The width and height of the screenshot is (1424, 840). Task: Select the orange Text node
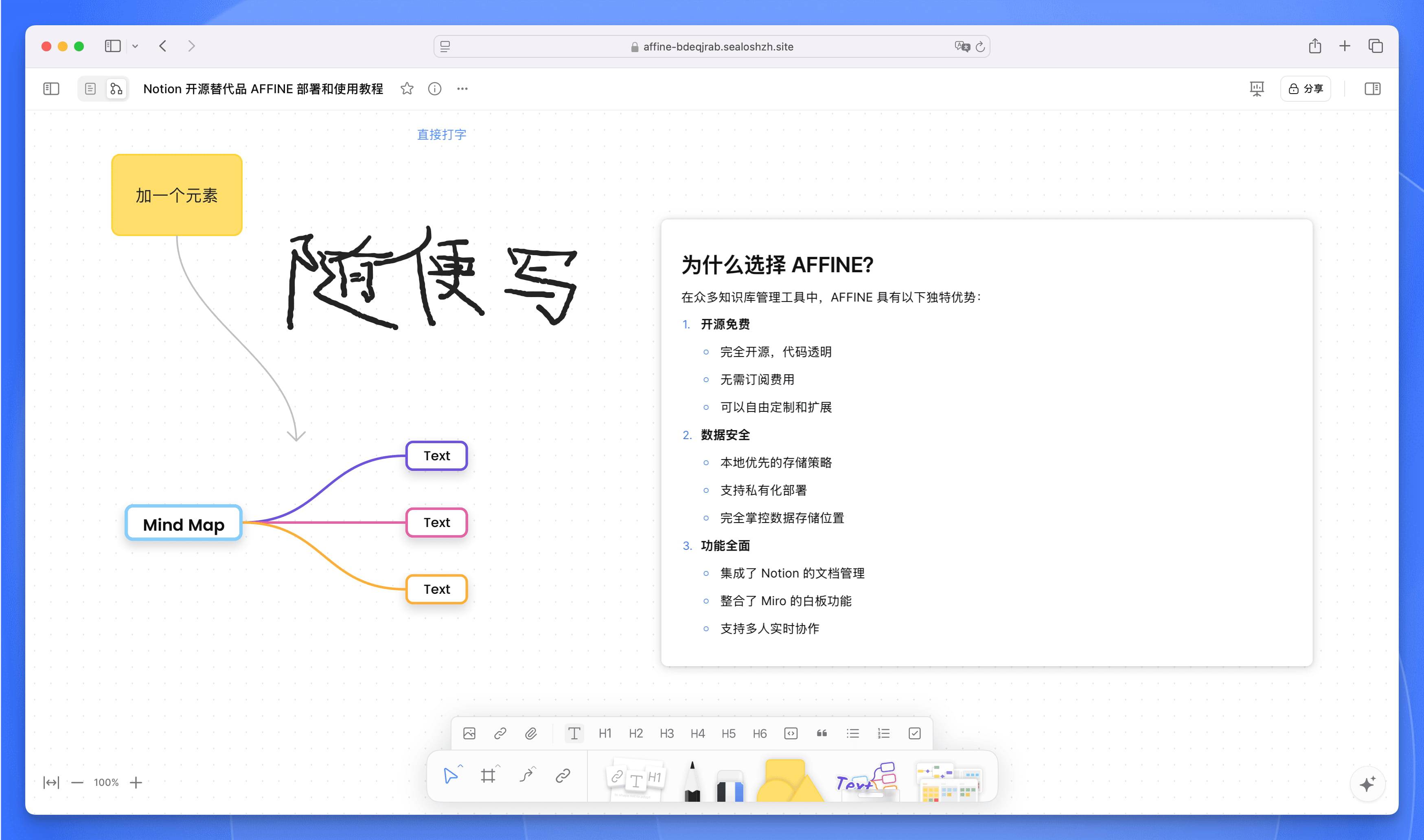point(436,589)
